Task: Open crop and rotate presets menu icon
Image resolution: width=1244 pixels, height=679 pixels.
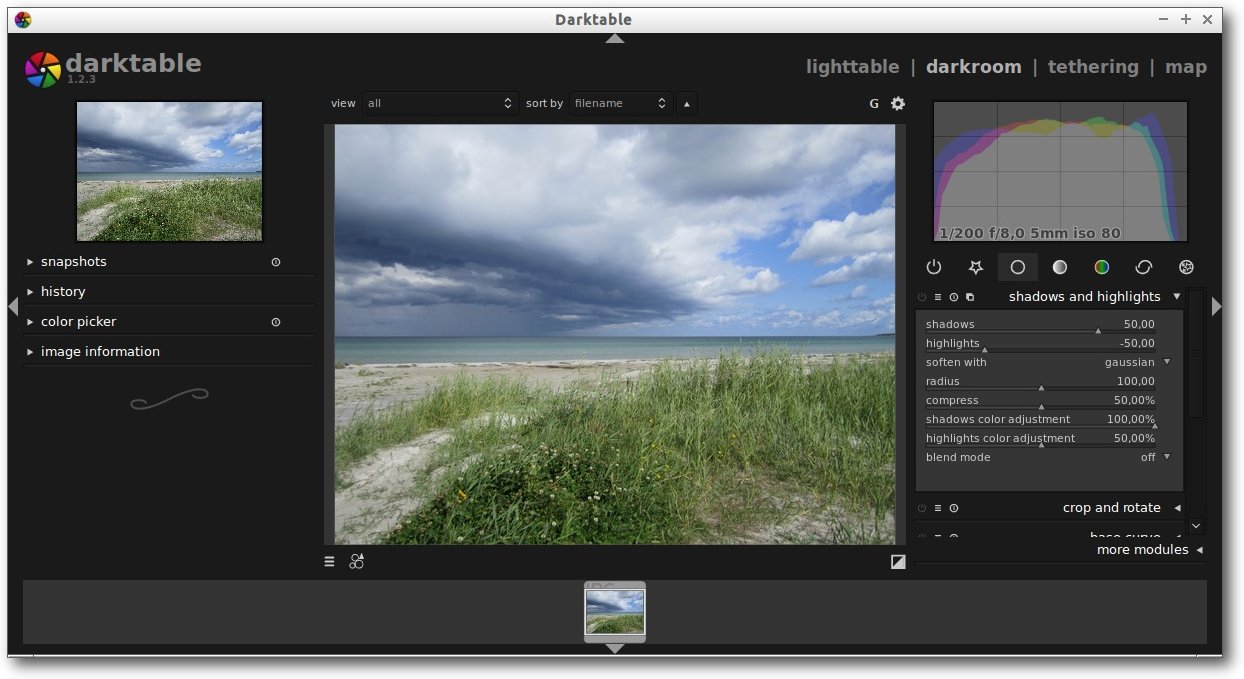Action: coord(938,508)
